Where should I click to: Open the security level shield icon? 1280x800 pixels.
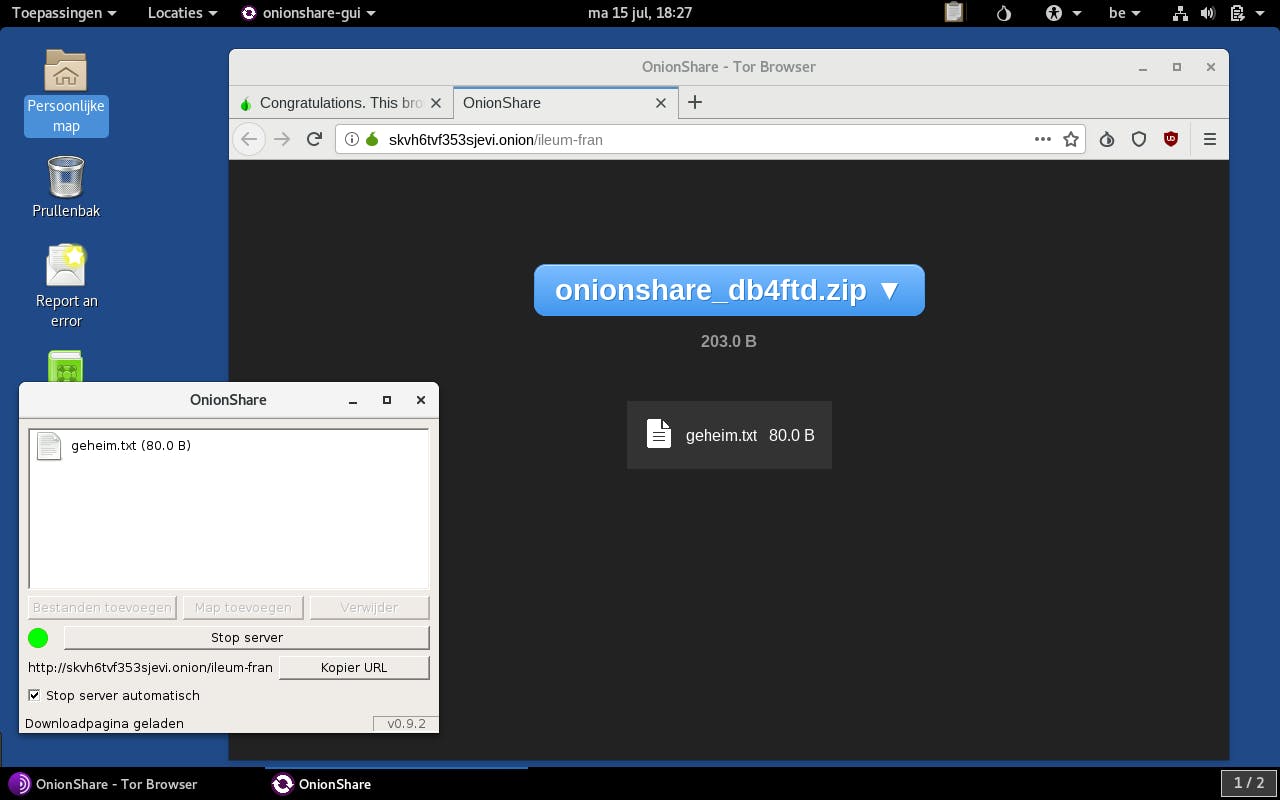point(1139,140)
